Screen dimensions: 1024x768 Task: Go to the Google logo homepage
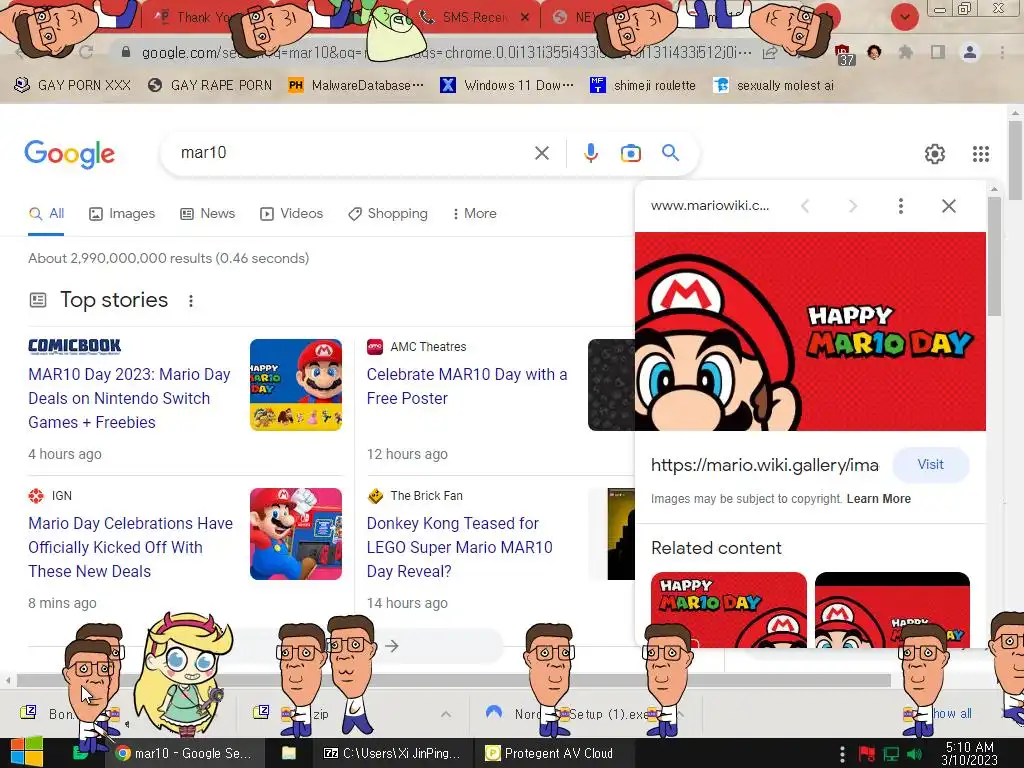point(69,154)
